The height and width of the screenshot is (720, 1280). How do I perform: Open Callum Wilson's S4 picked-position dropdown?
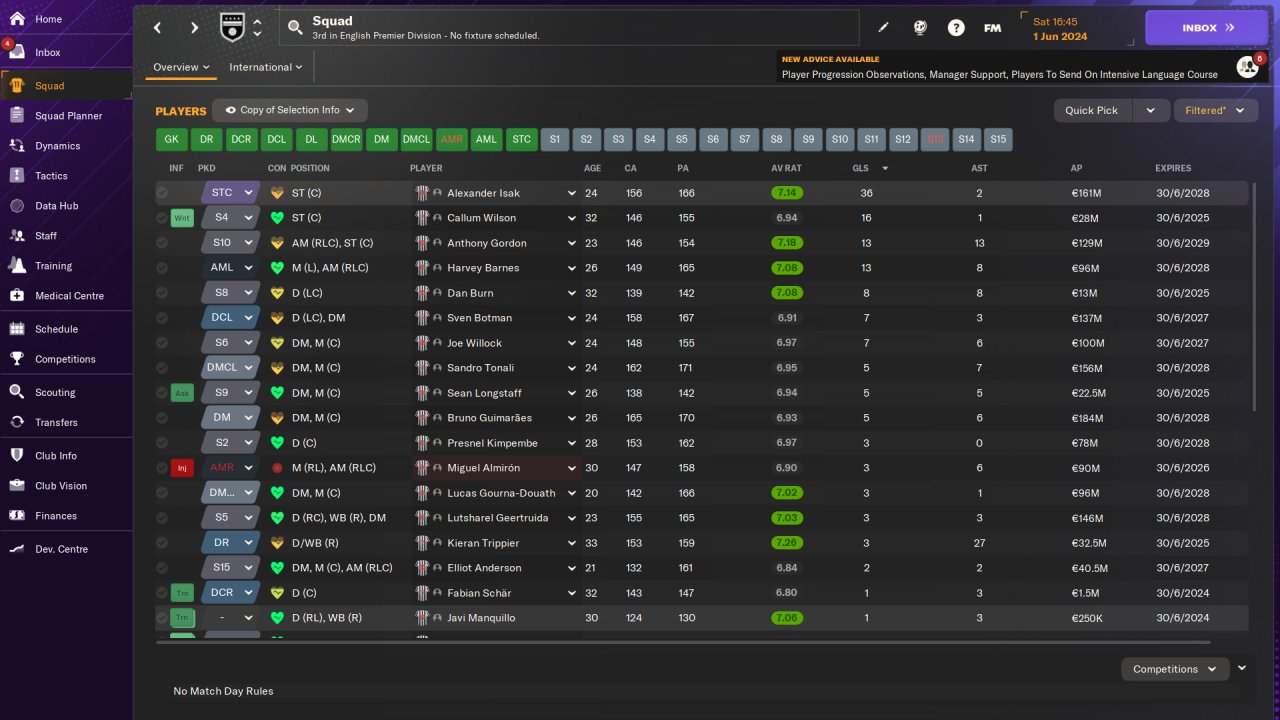(x=230, y=218)
